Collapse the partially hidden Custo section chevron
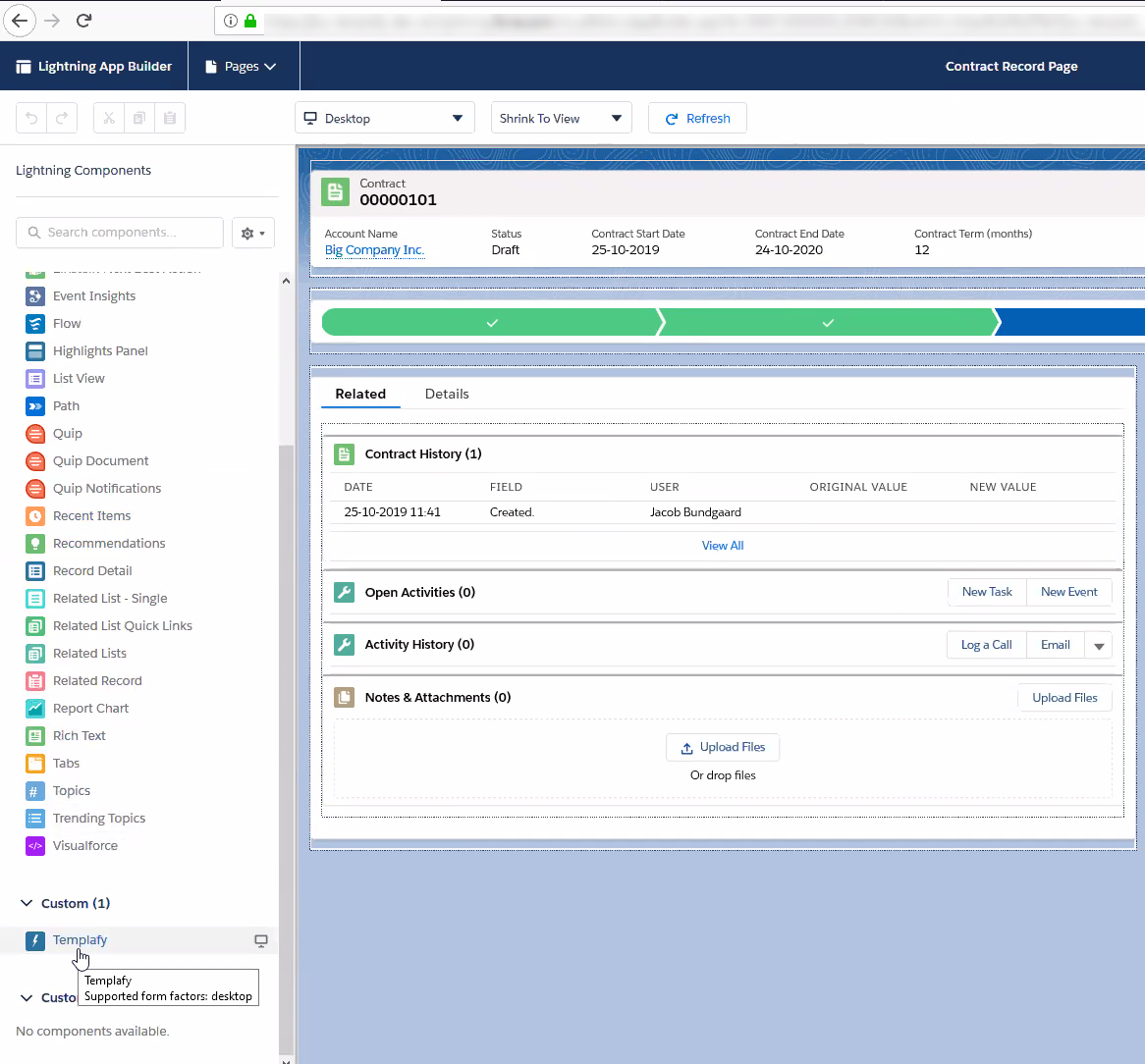 [x=27, y=998]
